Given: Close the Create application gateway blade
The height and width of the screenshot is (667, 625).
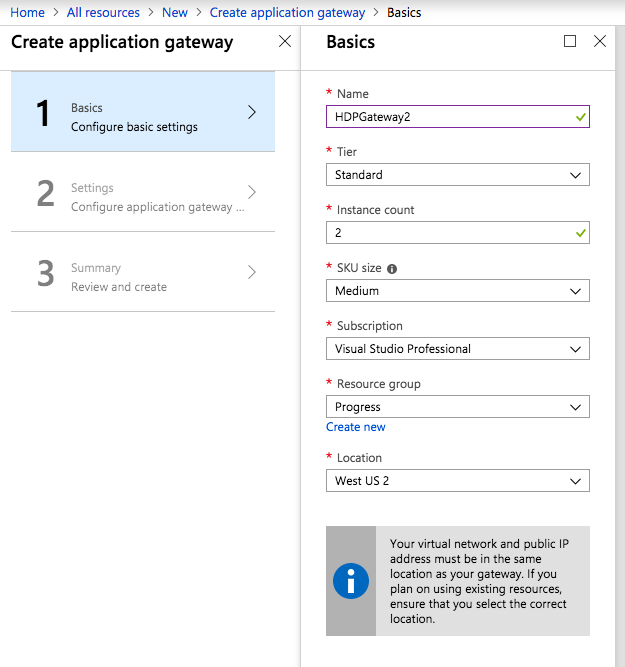Looking at the screenshot, I should tap(285, 41).
